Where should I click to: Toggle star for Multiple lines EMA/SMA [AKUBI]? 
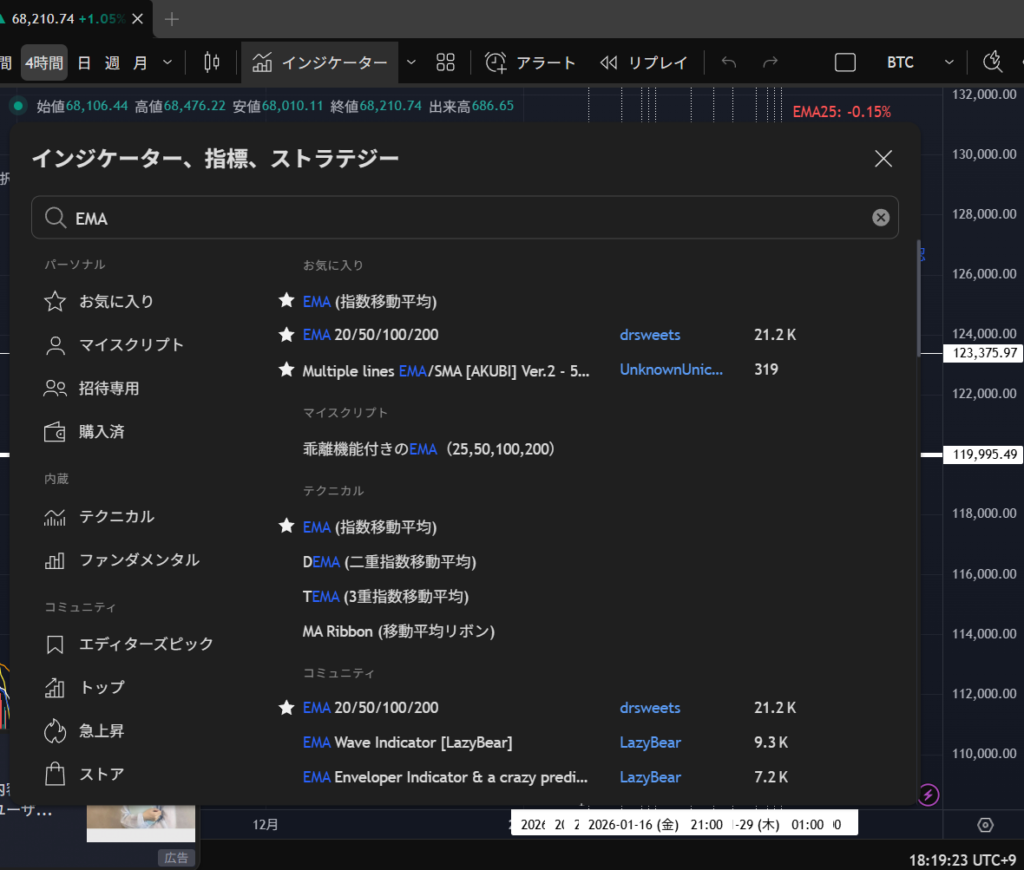[x=286, y=370]
